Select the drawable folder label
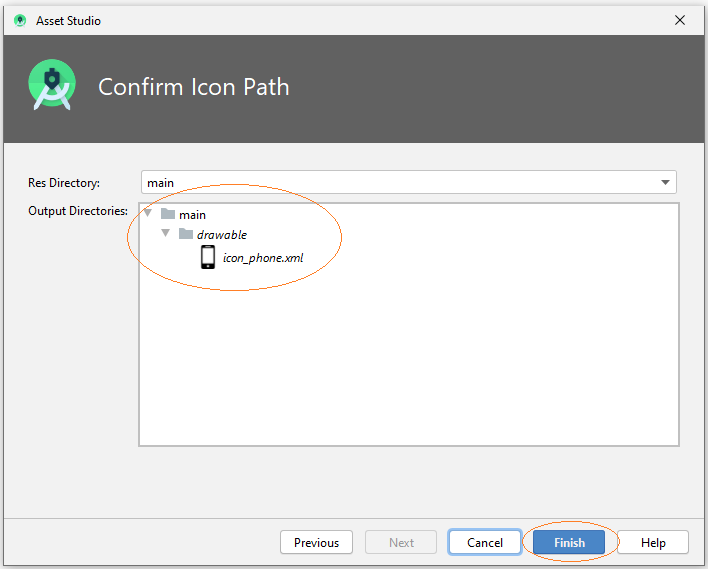The width and height of the screenshot is (708, 569). 222,235
